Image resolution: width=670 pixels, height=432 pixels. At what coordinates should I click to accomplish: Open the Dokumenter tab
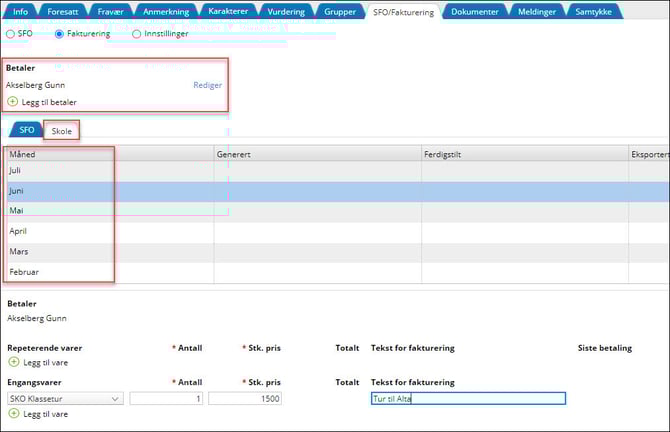[x=474, y=11]
